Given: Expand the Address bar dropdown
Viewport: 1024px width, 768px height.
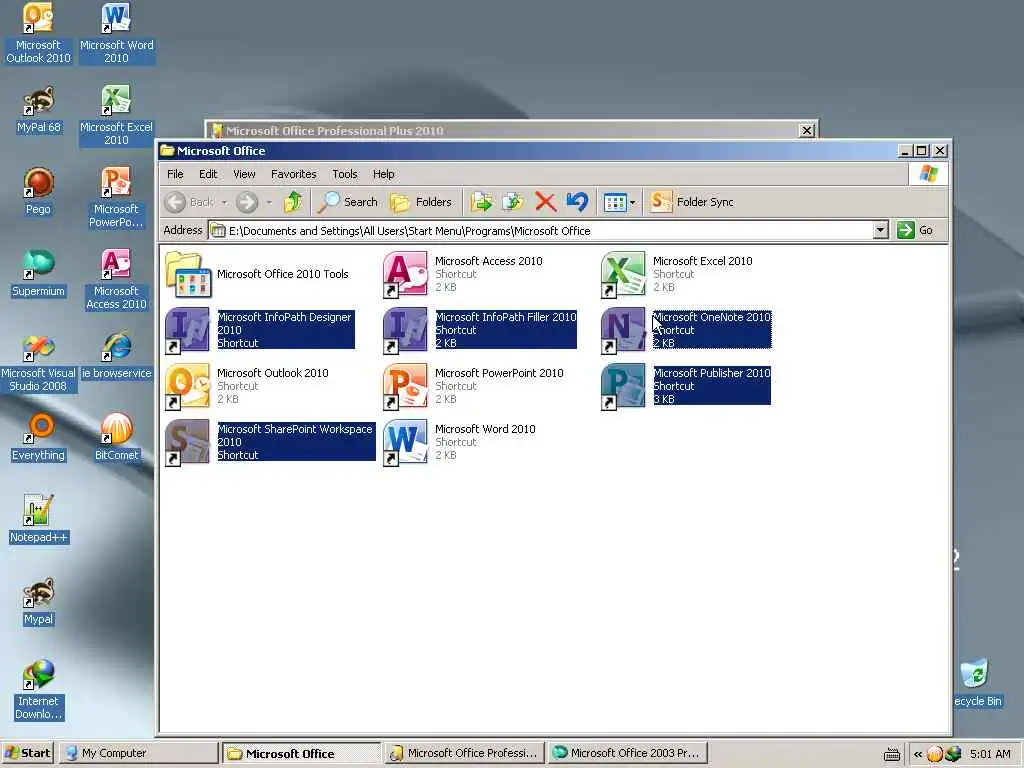Looking at the screenshot, I should [880, 230].
